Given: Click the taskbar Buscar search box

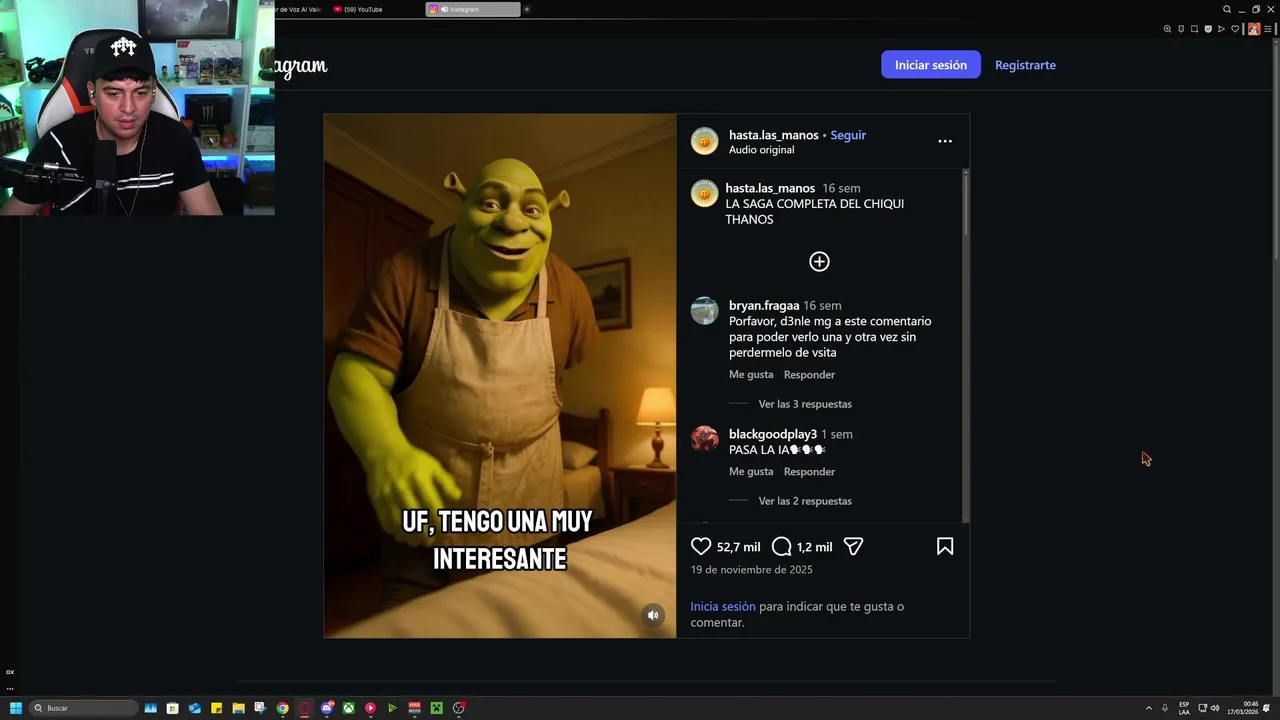Looking at the screenshot, I should [83, 708].
